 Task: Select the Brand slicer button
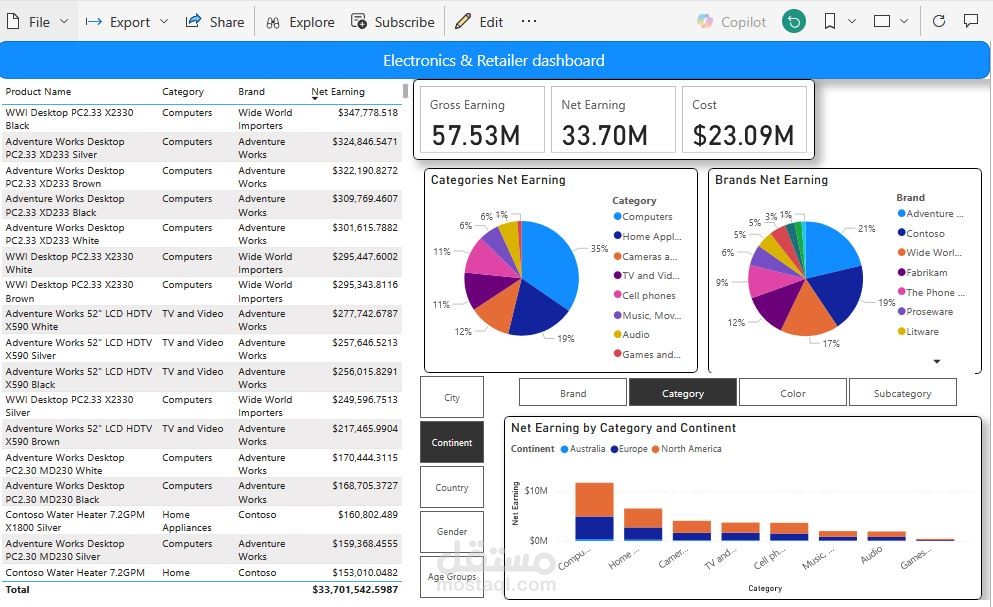pyautogui.click(x=572, y=393)
